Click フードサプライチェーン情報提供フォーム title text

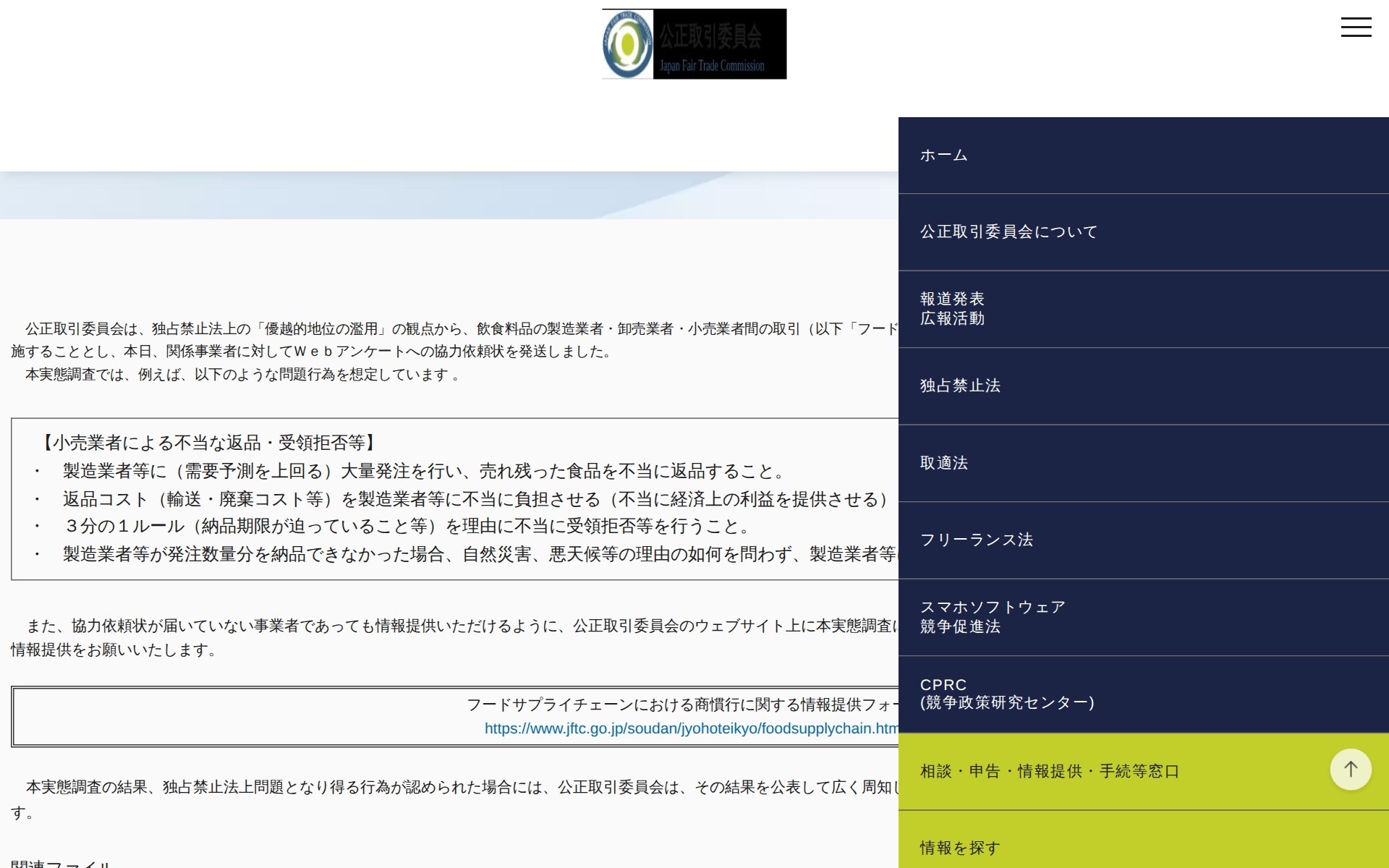click(x=681, y=705)
